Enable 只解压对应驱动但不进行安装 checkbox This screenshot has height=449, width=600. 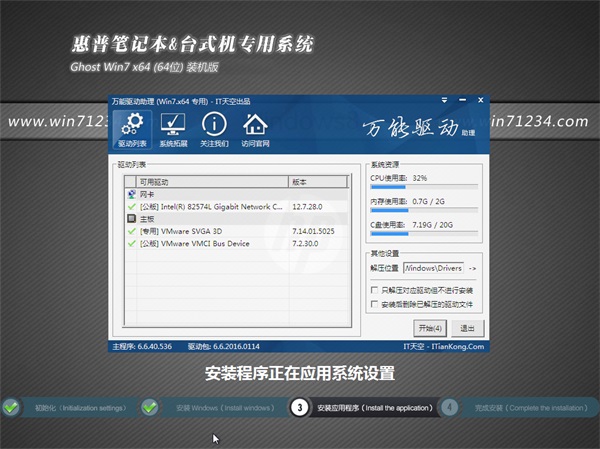tap(374, 289)
